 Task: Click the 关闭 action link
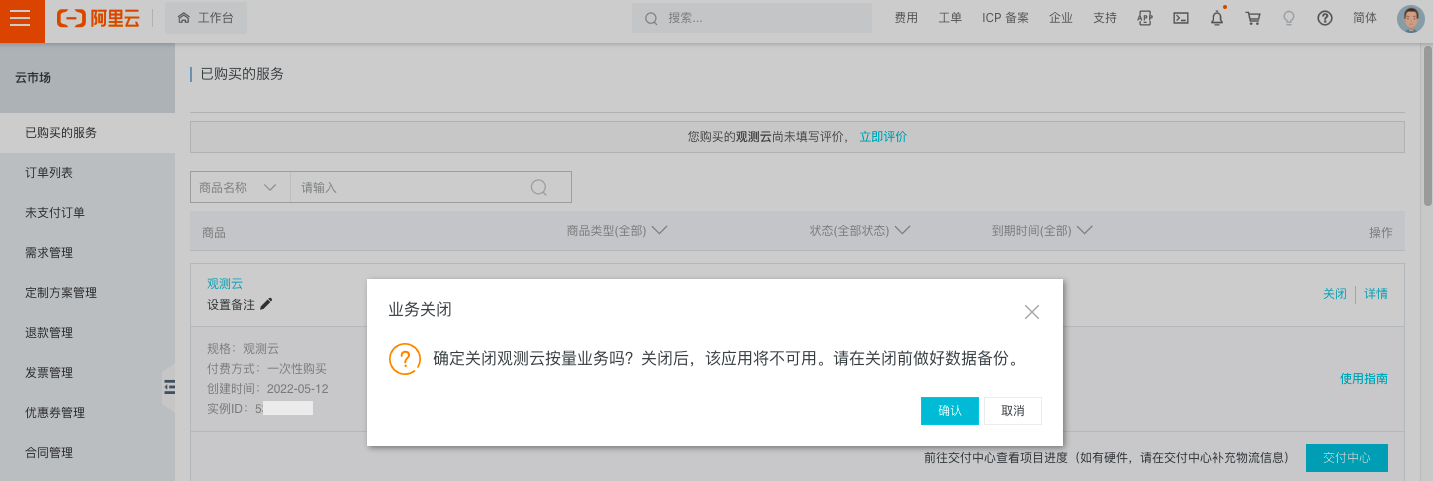pyautogui.click(x=1335, y=294)
